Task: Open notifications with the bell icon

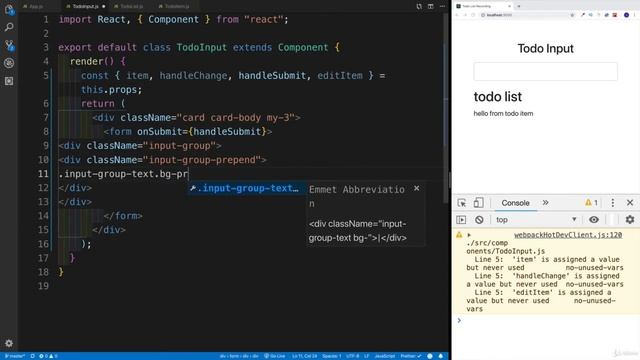Action: [x=441, y=356]
